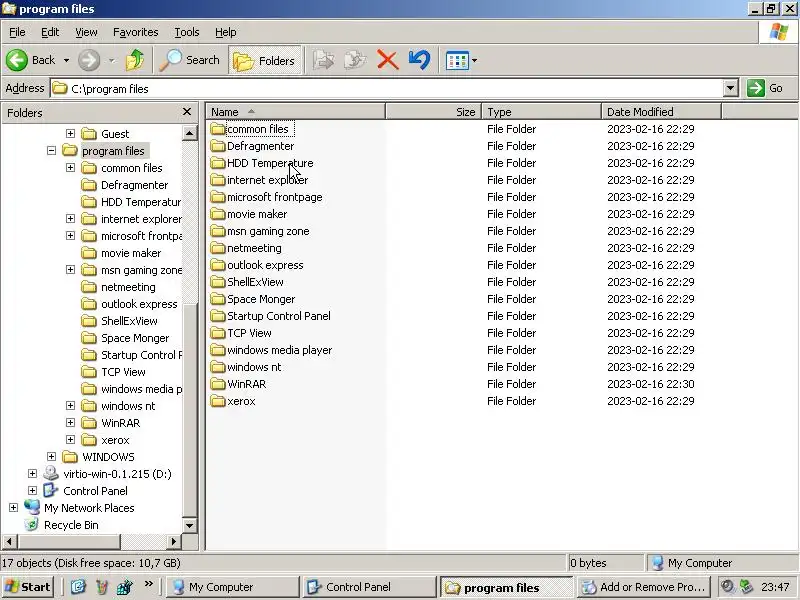
Task: Select the Startup Control Panel folder in list
Action: click(x=279, y=316)
